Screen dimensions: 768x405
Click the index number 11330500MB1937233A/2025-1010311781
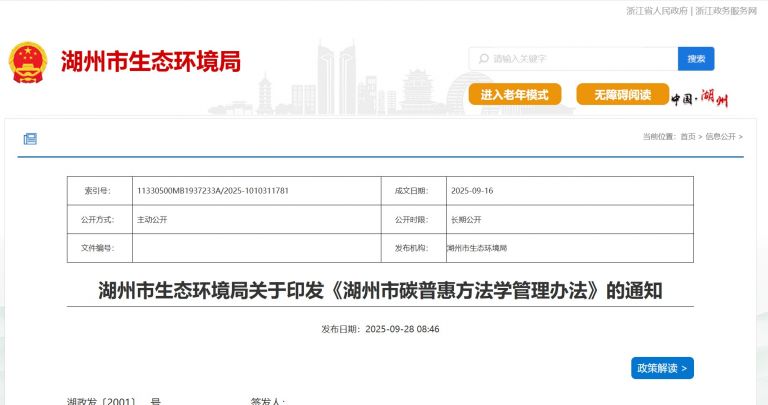[x=212, y=190]
